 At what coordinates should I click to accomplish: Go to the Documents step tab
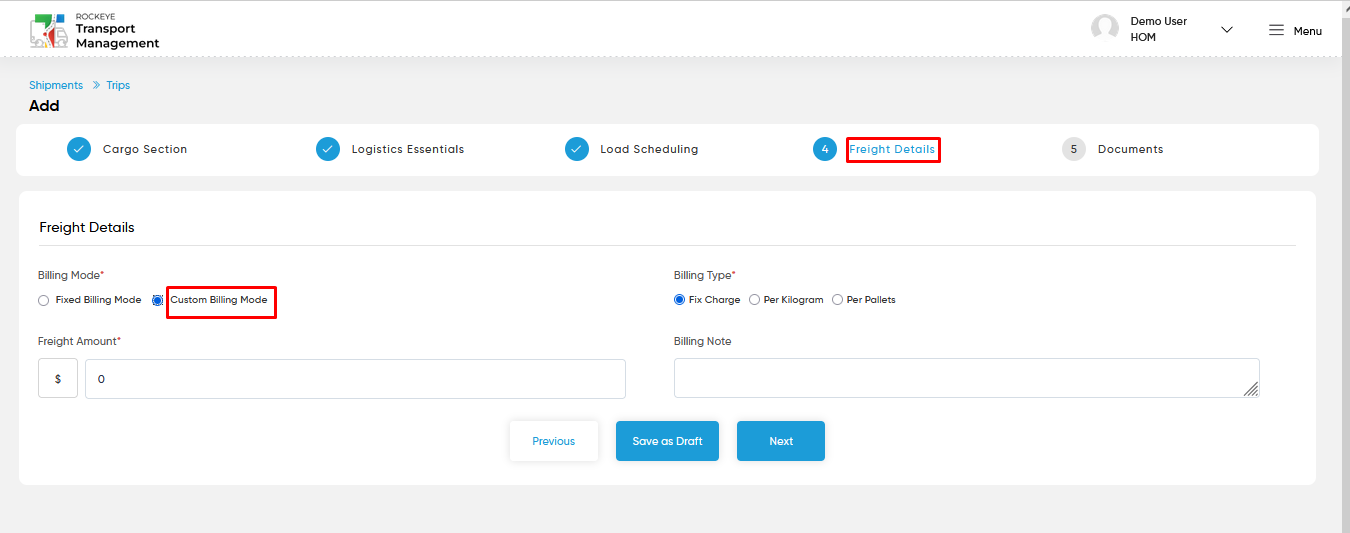click(1131, 149)
